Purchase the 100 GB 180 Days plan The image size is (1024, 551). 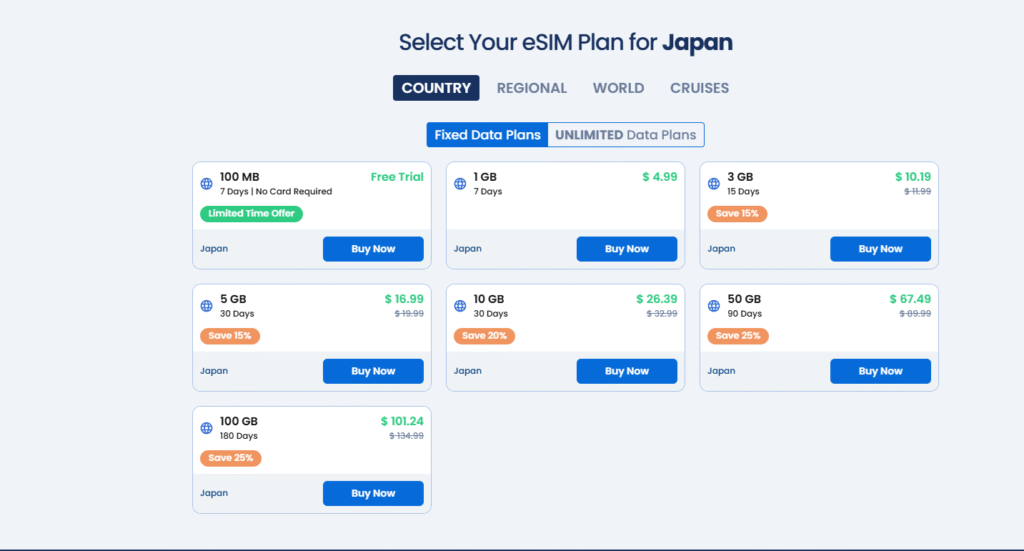373,493
